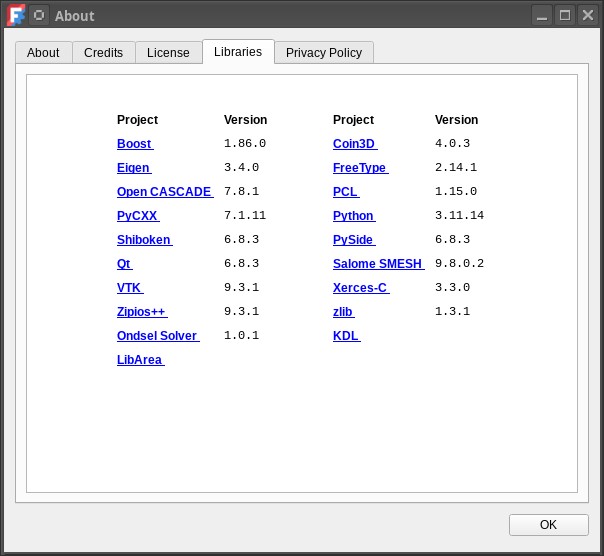Maximize the About dialog window
The width and height of the screenshot is (604, 556).
[x=565, y=15]
